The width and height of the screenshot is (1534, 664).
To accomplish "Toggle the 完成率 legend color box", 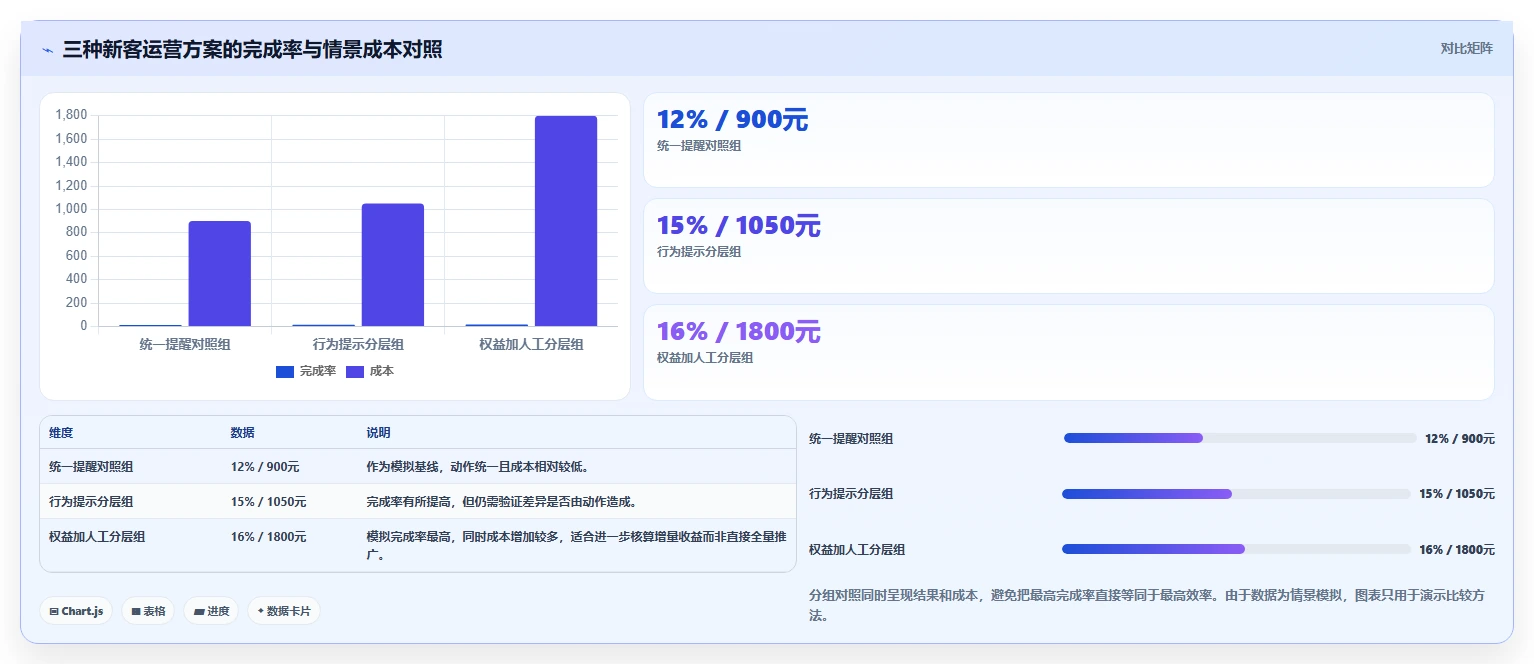I will pyautogui.click(x=285, y=371).
